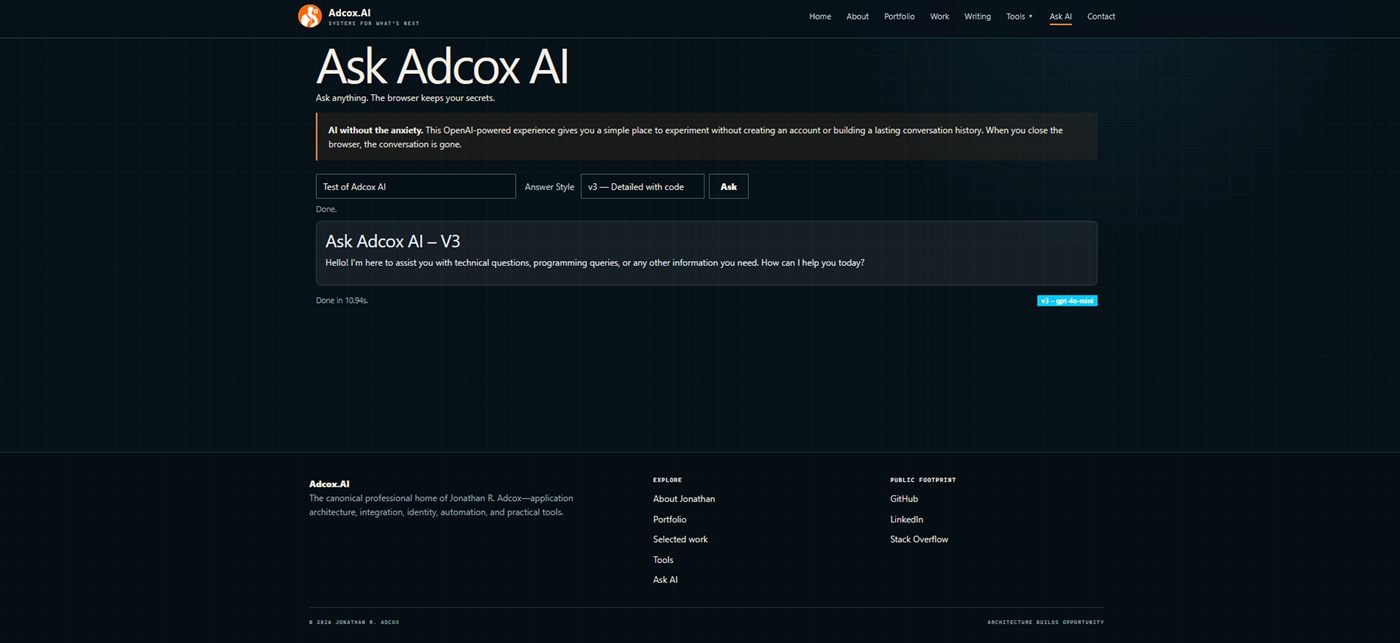This screenshot has height=643, width=1400.
Task: Open Portfolio in the top navigation
Action: point(899,16)
